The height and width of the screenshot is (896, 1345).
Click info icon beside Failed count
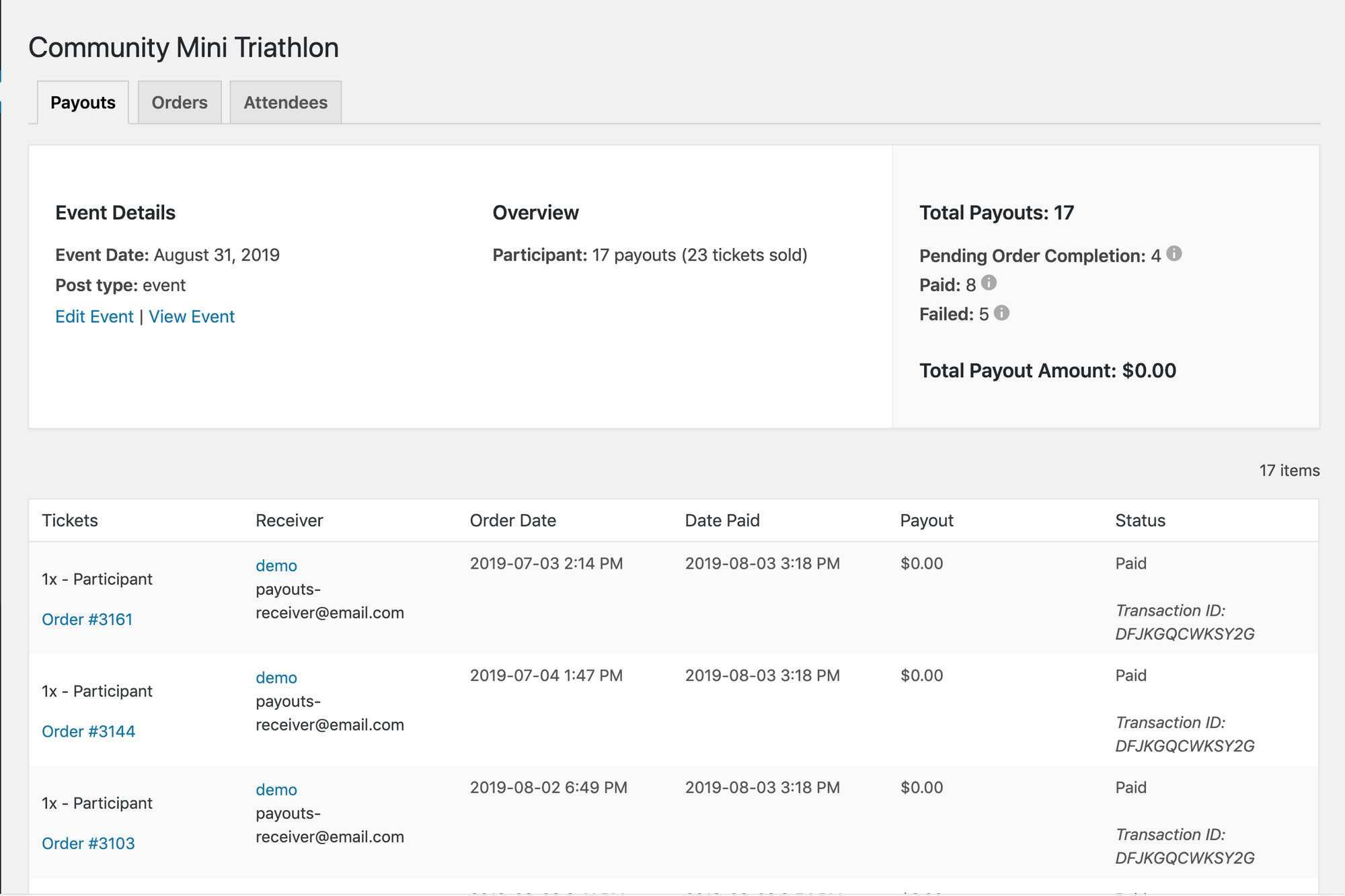point(1001,313)
